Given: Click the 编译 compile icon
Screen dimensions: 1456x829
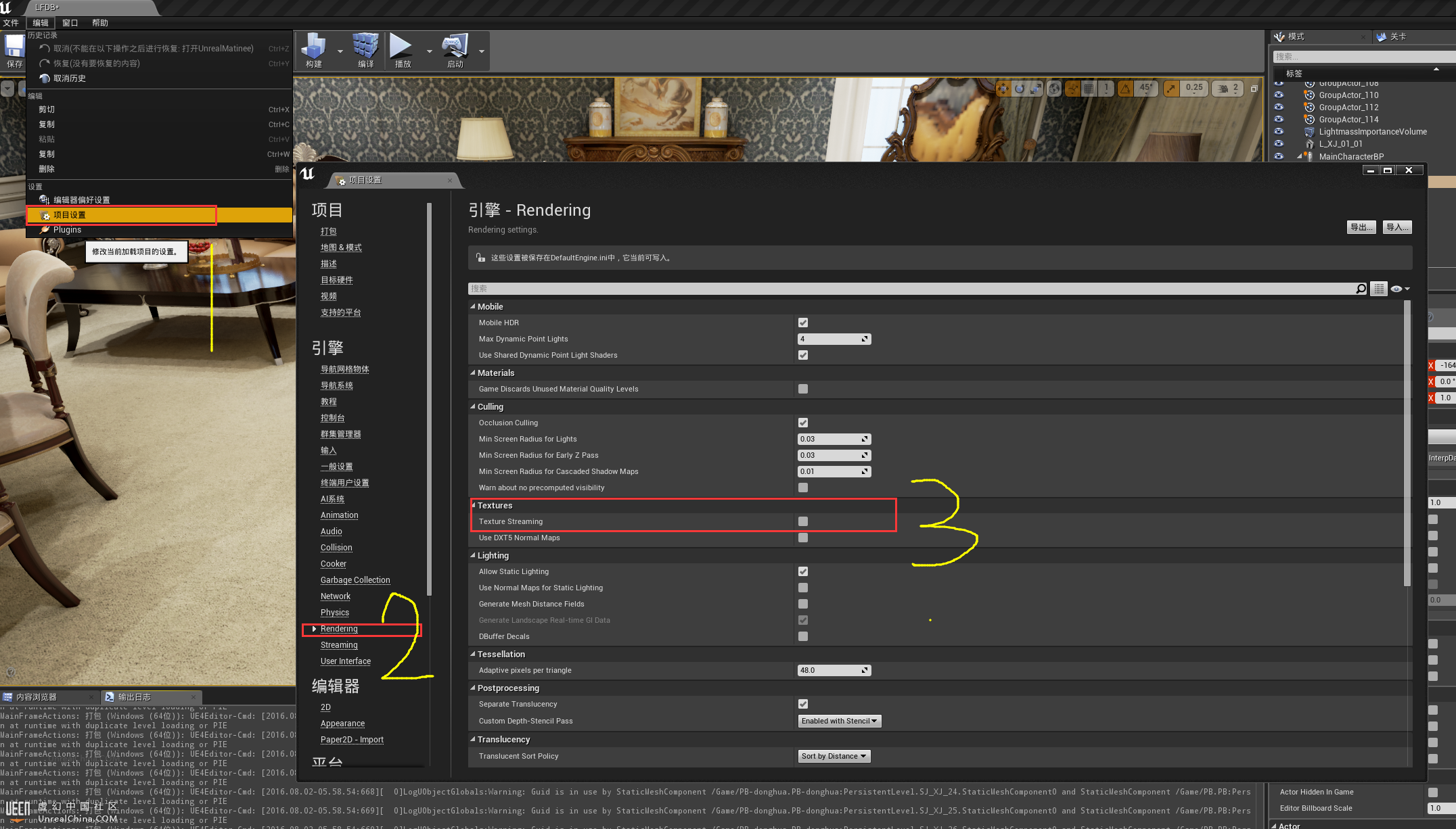Looking at the screenshot, I should click(x=366, y=51).
